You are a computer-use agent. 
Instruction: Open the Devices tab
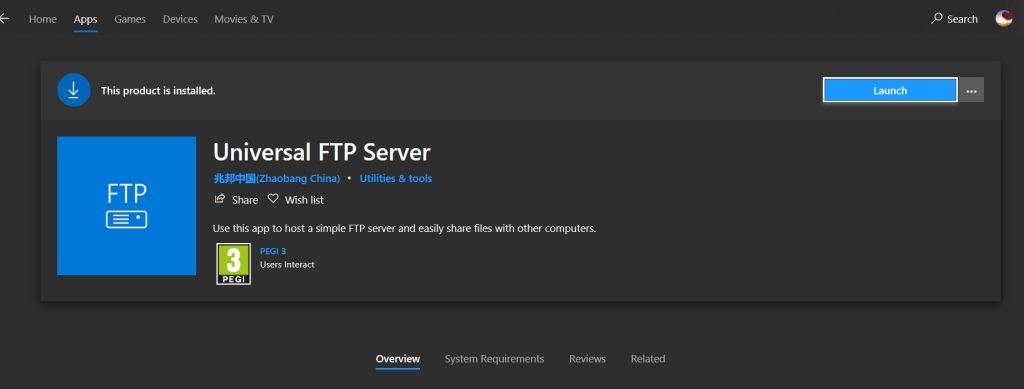coord(180,19)
